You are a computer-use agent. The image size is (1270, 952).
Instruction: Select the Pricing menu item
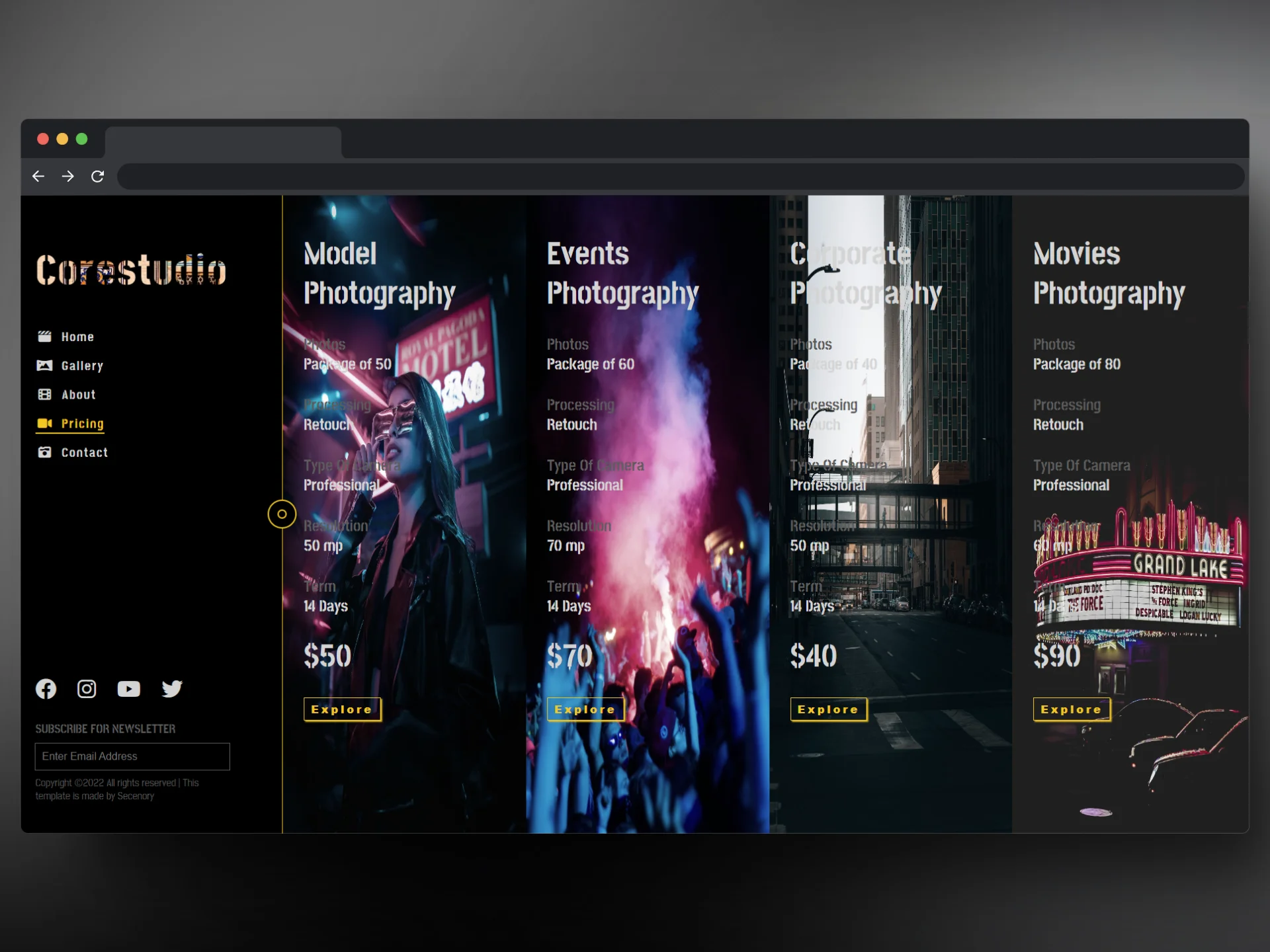[x=82, y=424]
